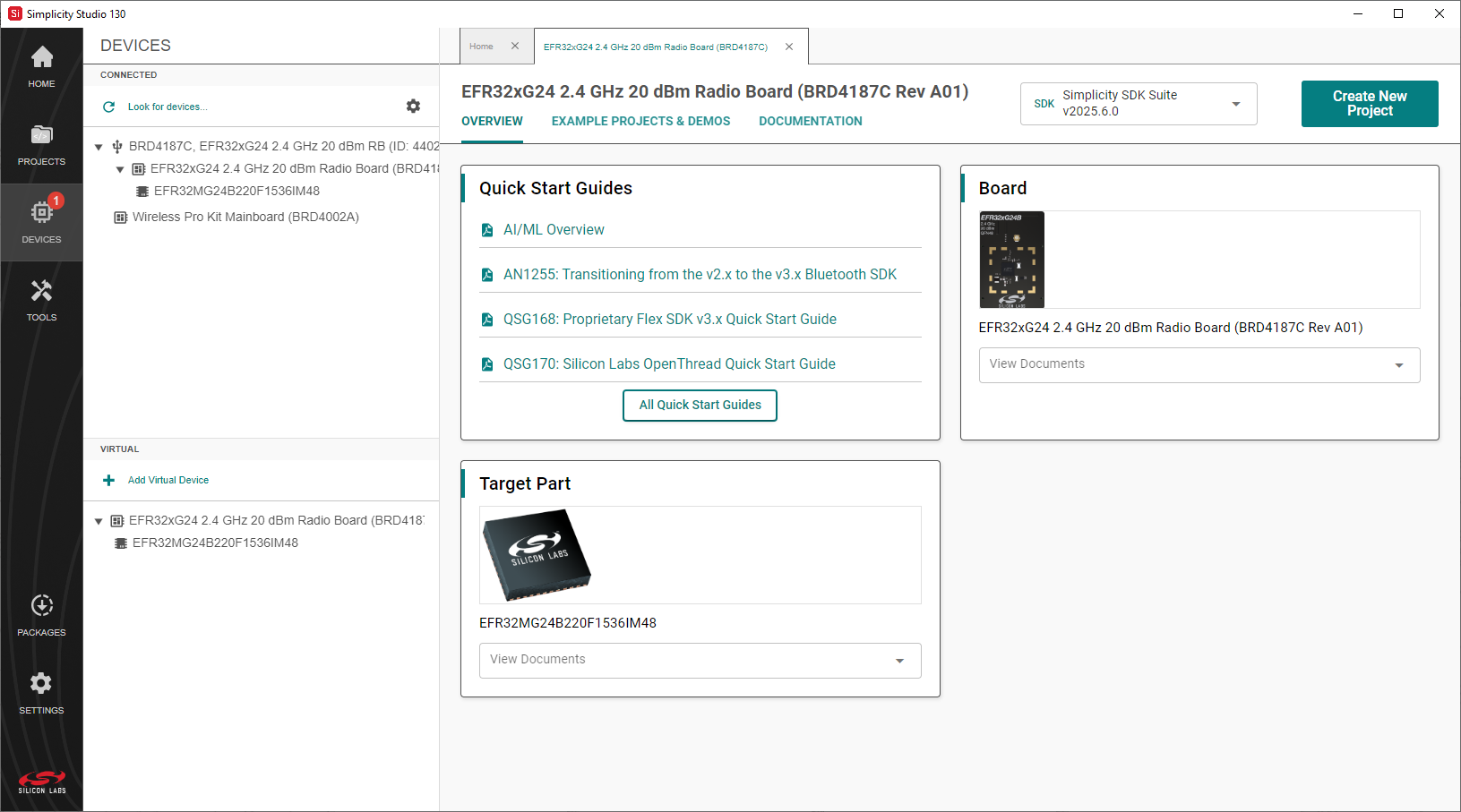Open AN1255 Bluetooth SDK transition guide
1461x812 pixels.
pos(700,275)
